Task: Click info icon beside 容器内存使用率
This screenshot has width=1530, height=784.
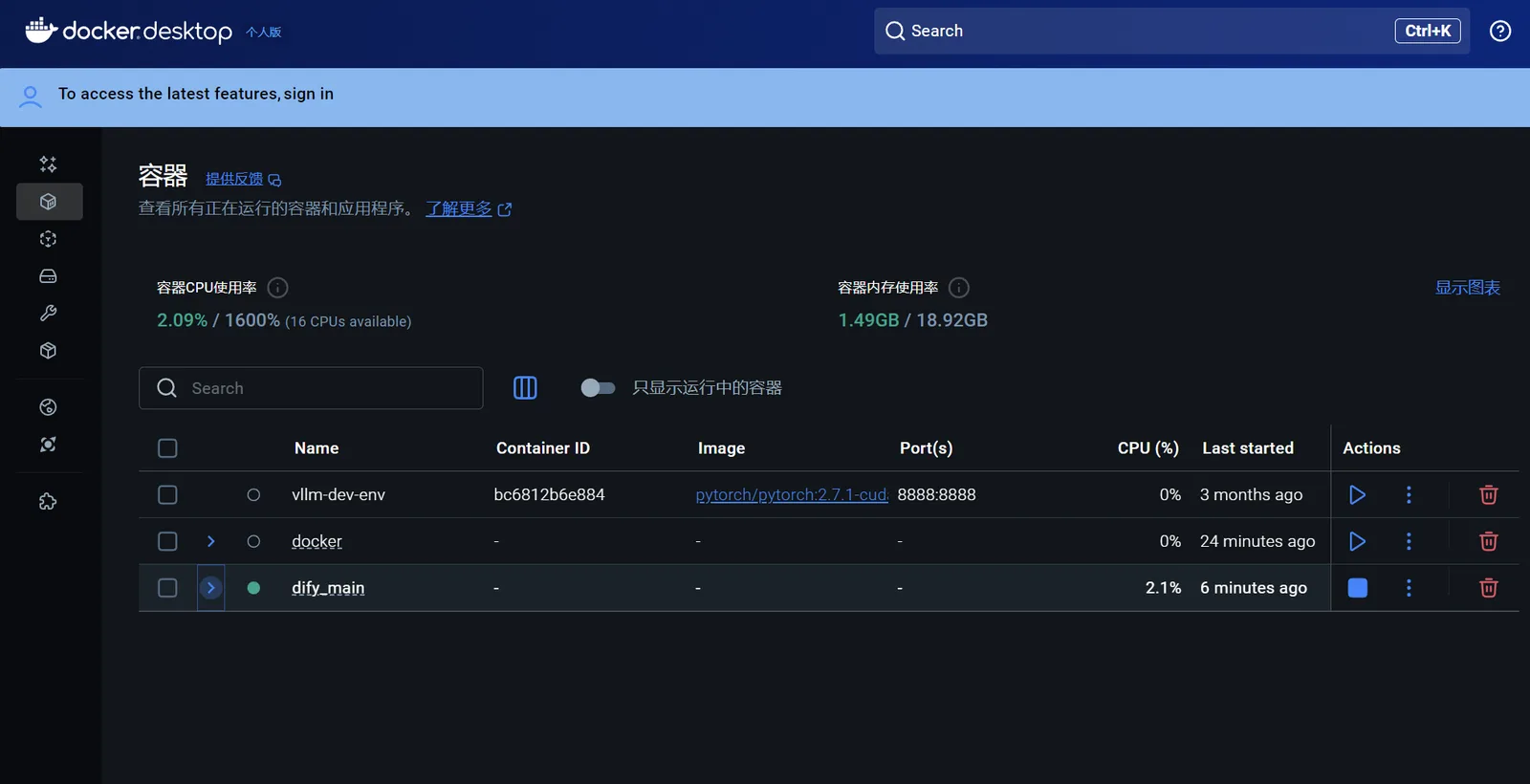Action: [959, 288]
